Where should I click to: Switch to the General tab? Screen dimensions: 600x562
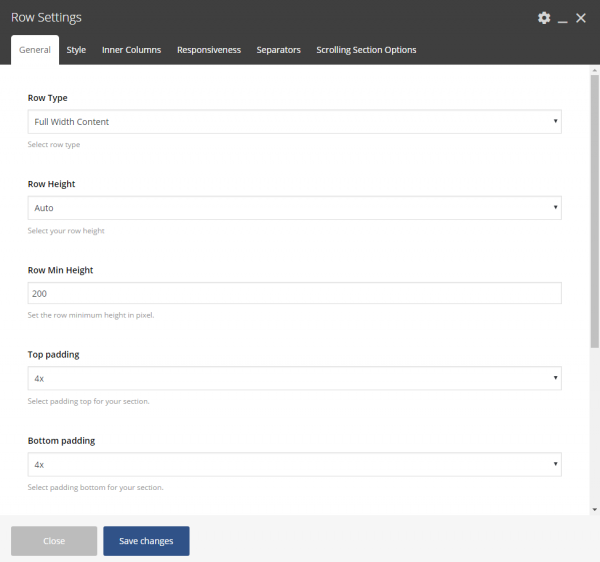point(35,50)
